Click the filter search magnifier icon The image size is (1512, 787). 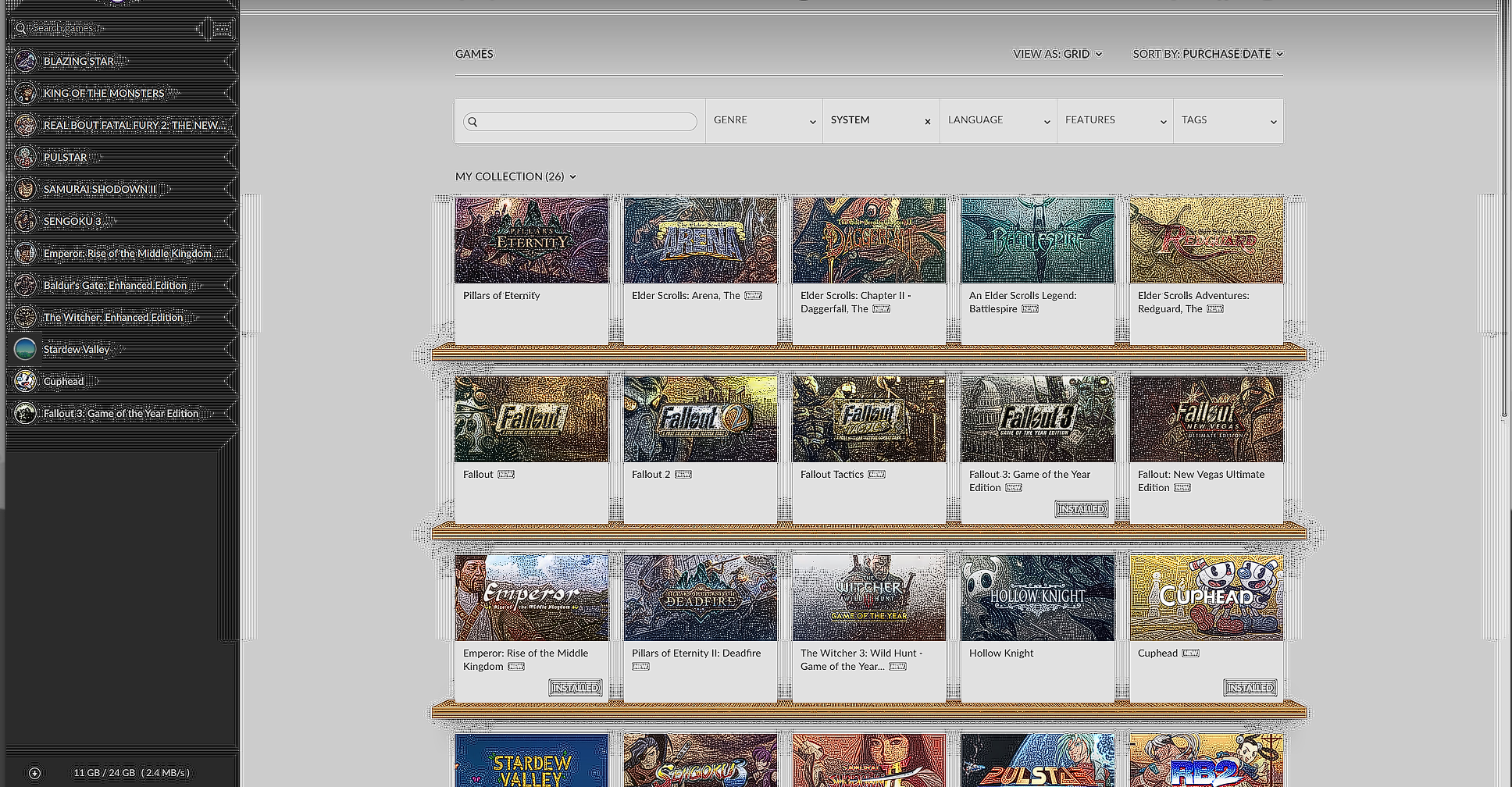472,122
